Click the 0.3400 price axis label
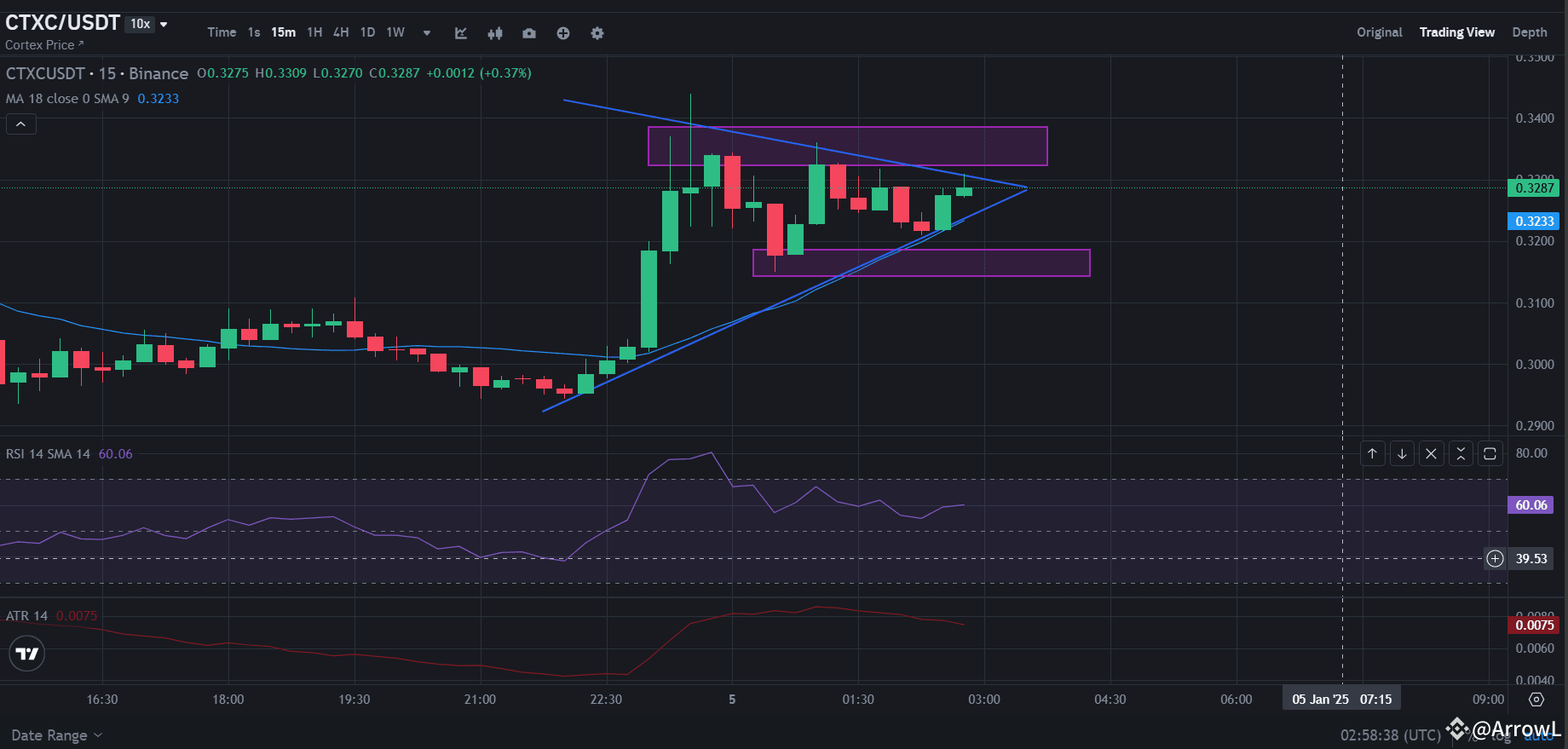Image resolution: width=1568 pixels, height=749 pixels. pyautogui.click(x=1535, y=118)
